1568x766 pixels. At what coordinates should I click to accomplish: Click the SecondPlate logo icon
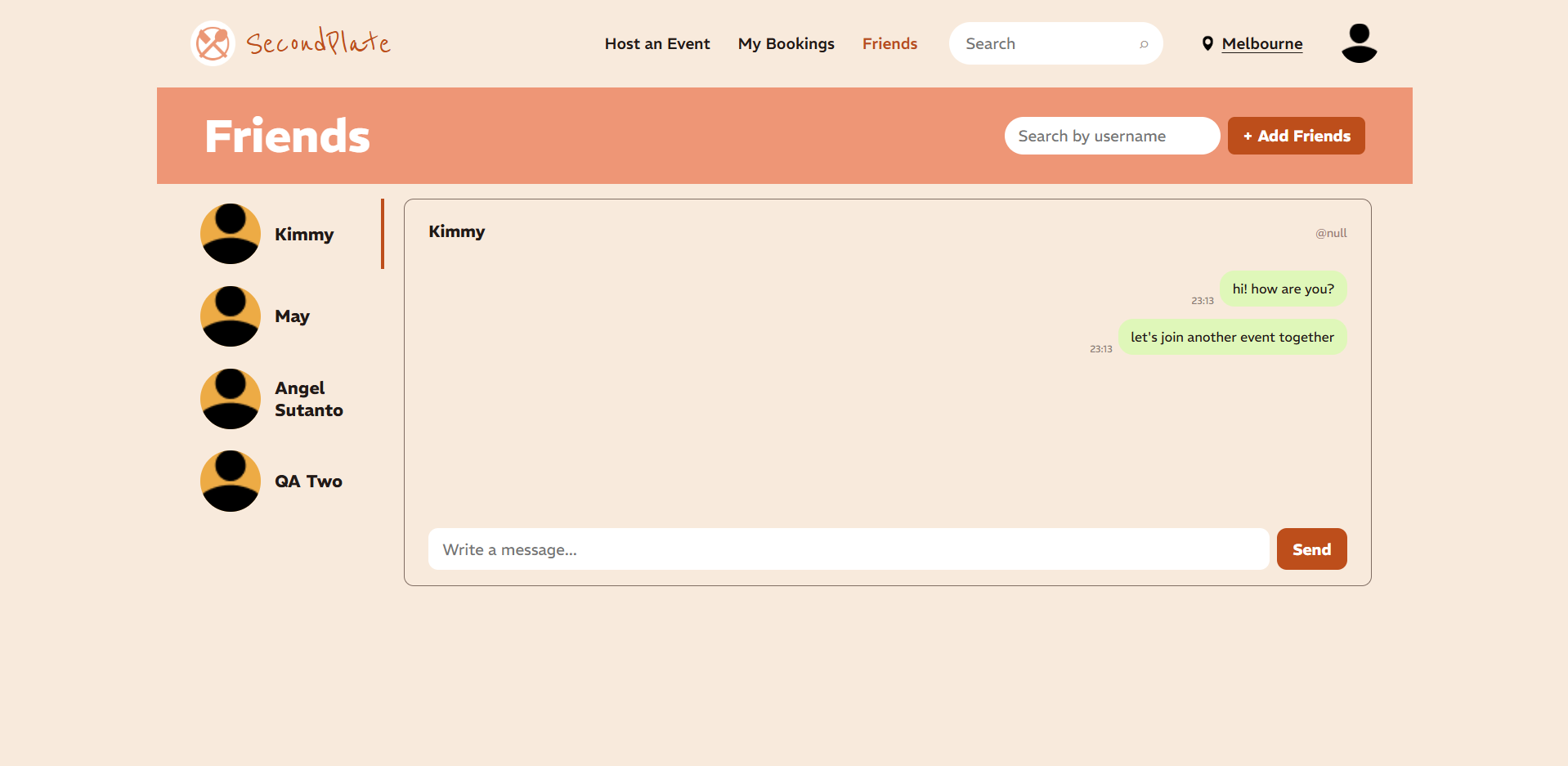(x=213, y=43)
